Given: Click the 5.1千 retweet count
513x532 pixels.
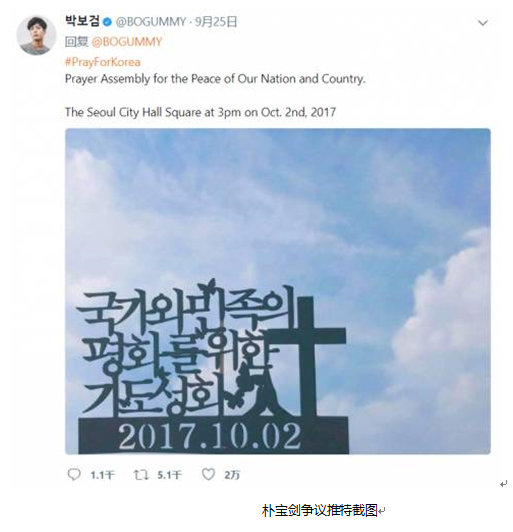Looking at the screenshot, I should pyautogui.click(x=169, y=475).
